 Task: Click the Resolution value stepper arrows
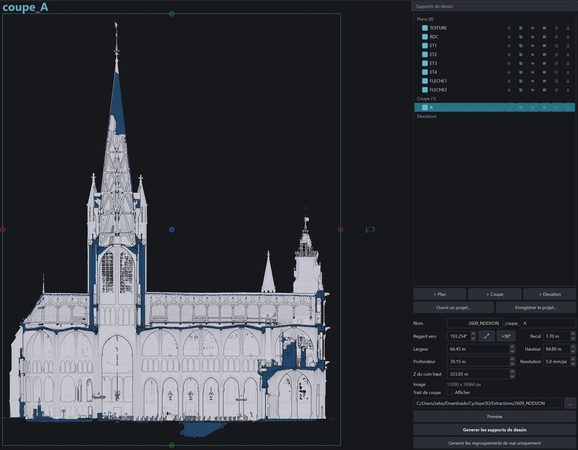[x=573, y=362]
